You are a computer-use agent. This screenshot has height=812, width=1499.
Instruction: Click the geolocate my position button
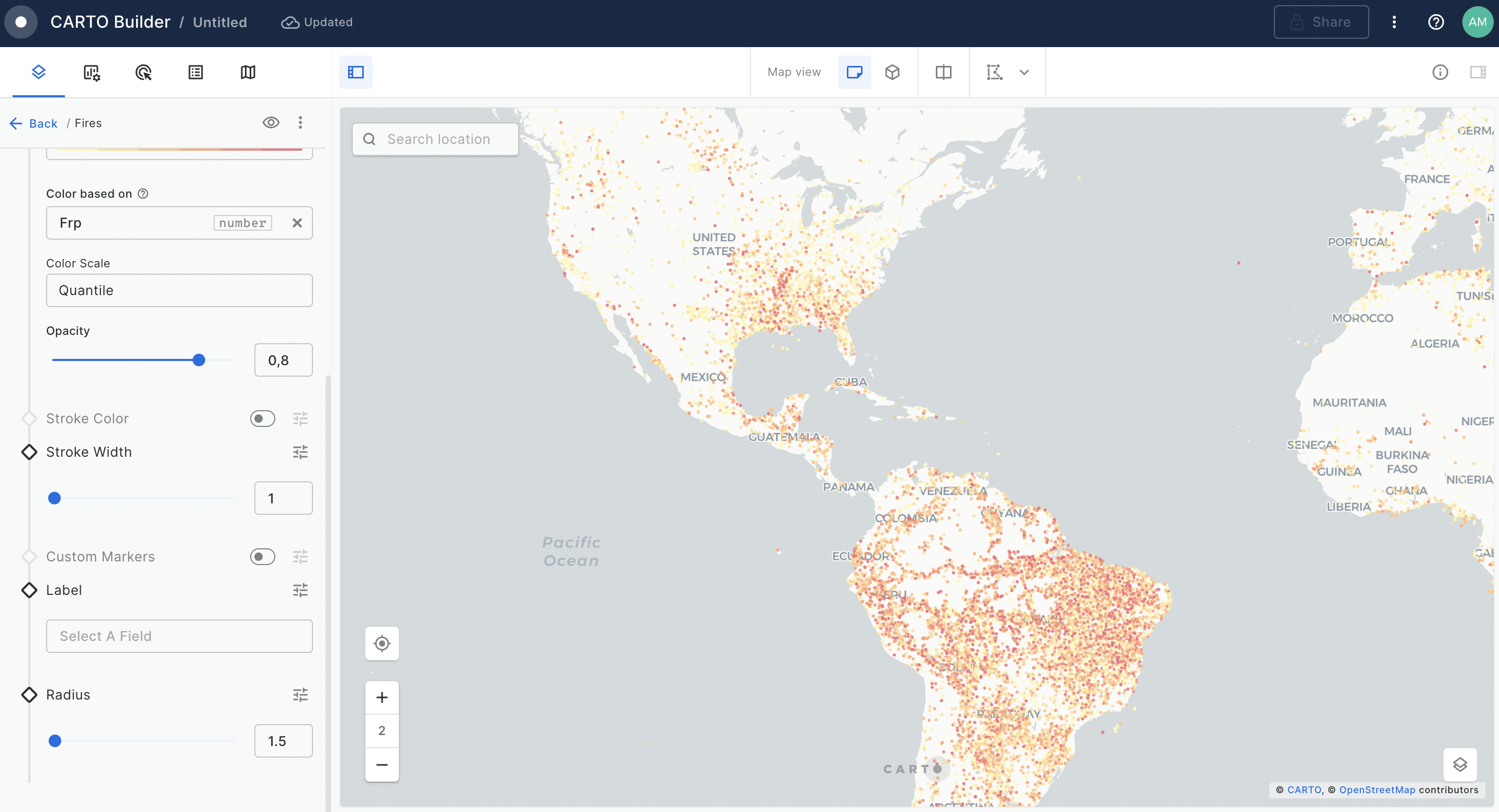[382, 644]
